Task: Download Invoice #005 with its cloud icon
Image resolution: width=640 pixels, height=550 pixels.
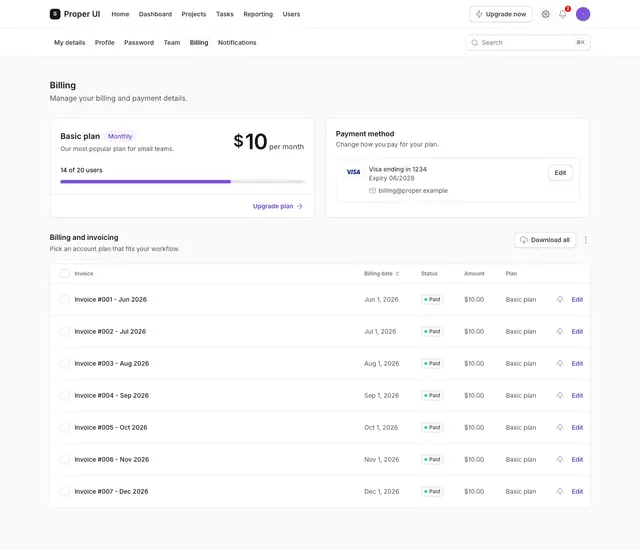Action: pyautogui.click(x=560, y=427)
